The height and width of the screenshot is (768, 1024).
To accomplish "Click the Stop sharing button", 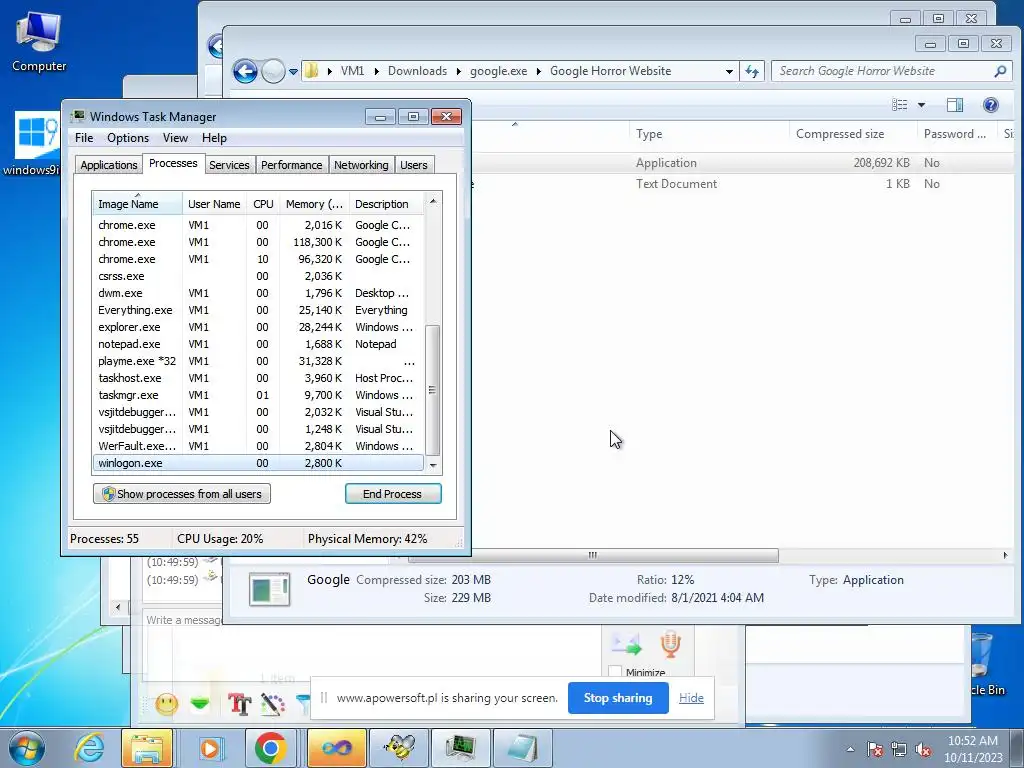I will pyautogui.click(x=618, y=697).
